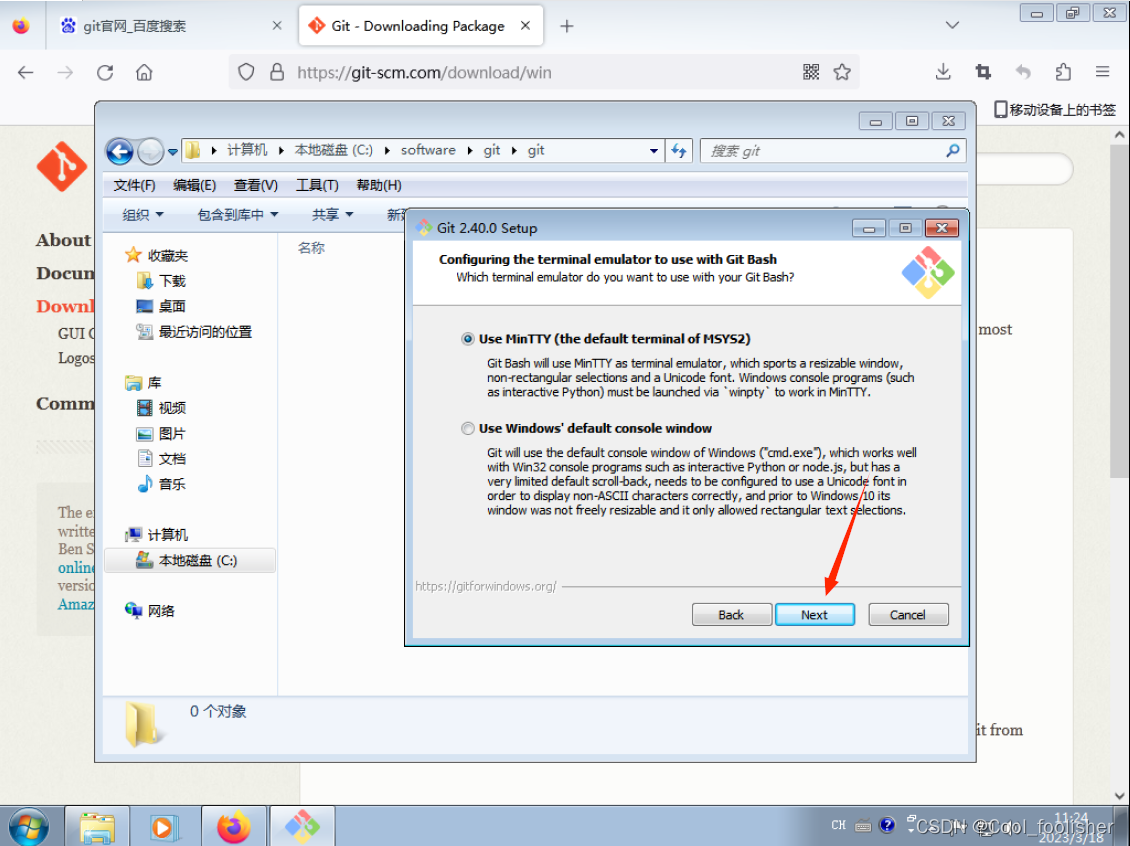1130x846 pixels.
Task: Go Back in Git Setup wizard
Action: pyautogui.click(x=731, y=615)
